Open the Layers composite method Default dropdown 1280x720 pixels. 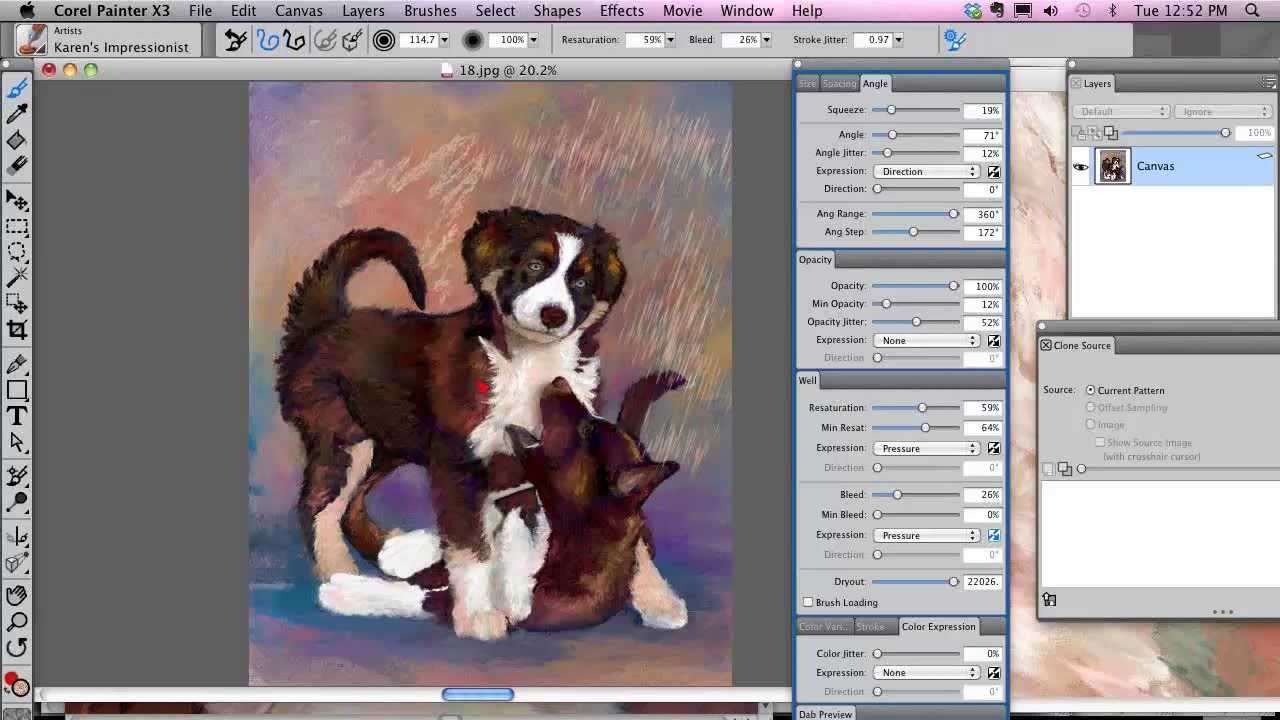click(x=1120, y=112)
